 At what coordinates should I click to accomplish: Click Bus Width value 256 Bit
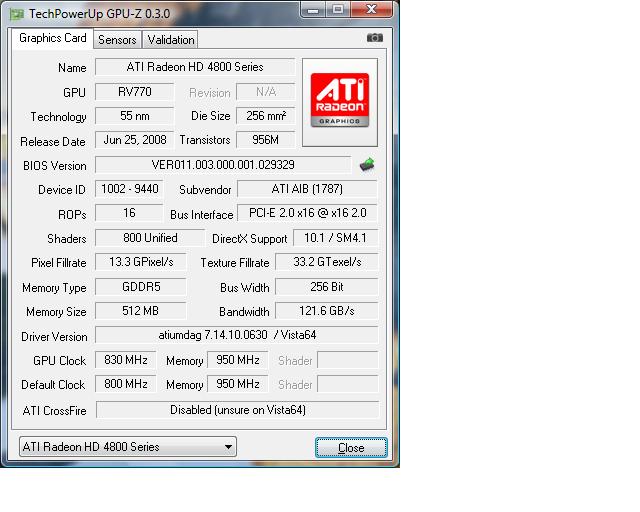pyautogui.click(x=327, y=287)
